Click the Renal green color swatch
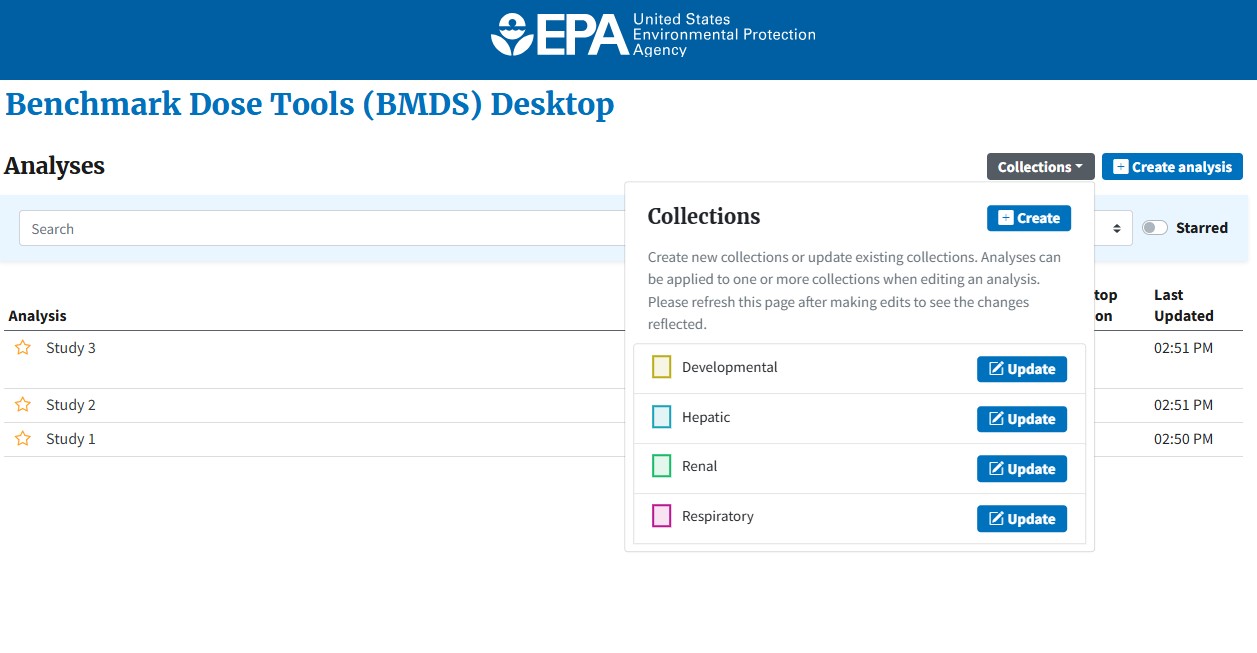 click(x=661, y=466)
